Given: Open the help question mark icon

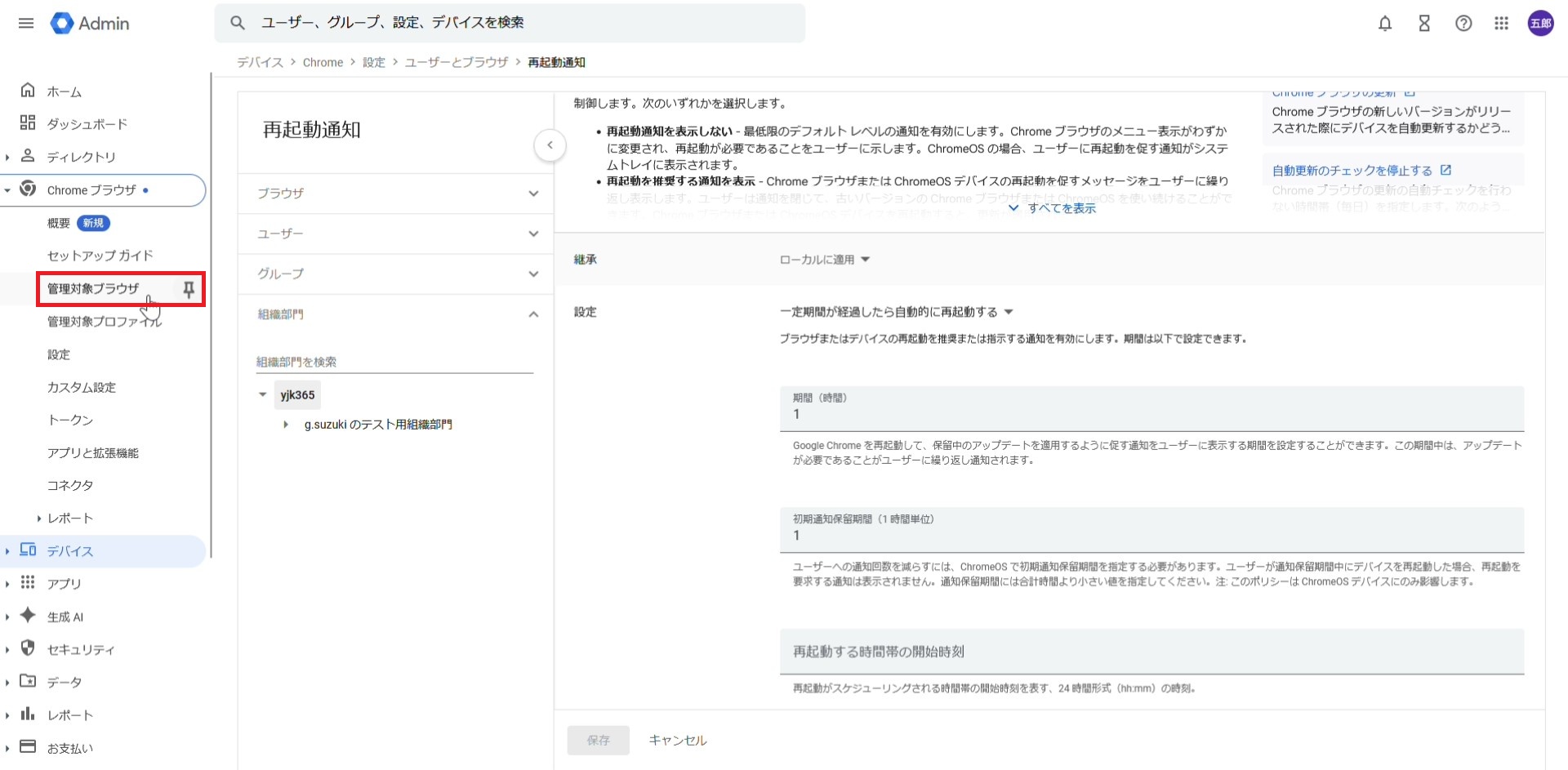Looking at the screenshot, I should [1463, 24].
